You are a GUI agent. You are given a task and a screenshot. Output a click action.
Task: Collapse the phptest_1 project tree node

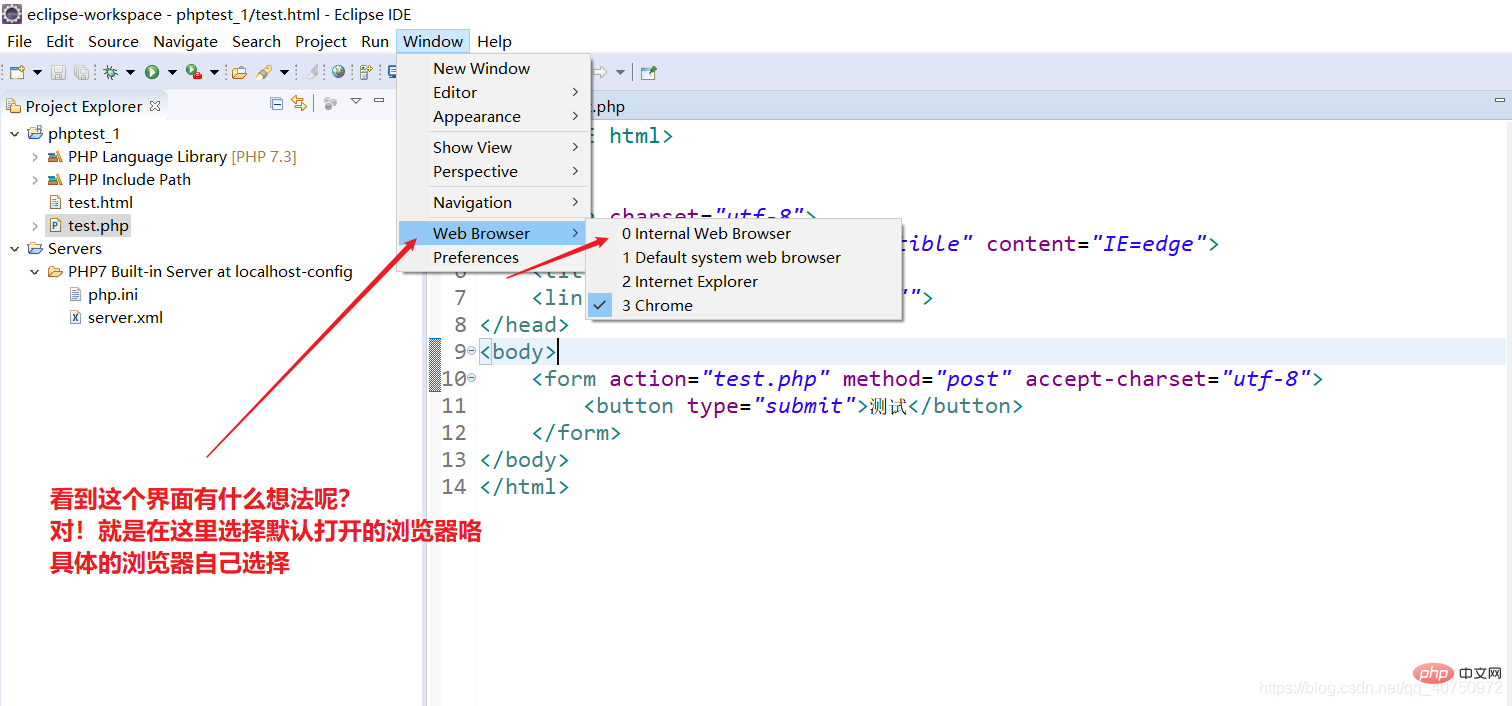coord(15,134)
